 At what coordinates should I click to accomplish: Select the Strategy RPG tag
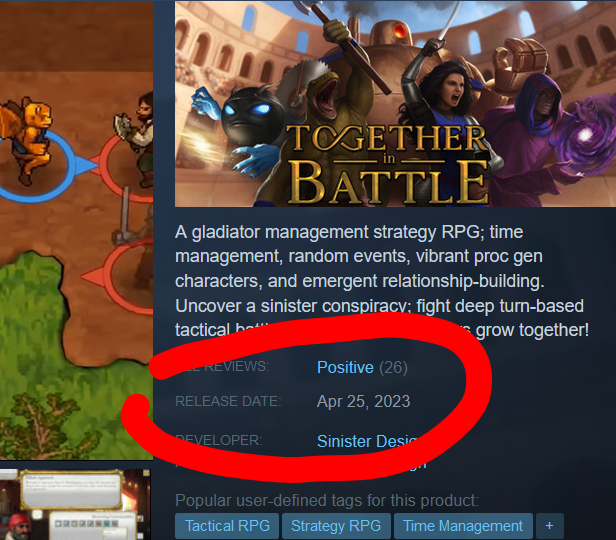336,526
